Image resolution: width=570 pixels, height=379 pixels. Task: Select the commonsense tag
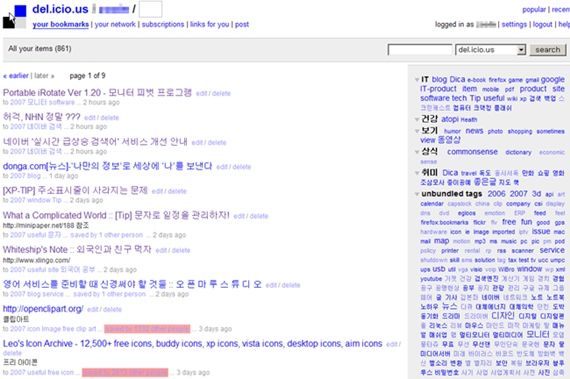472,152
